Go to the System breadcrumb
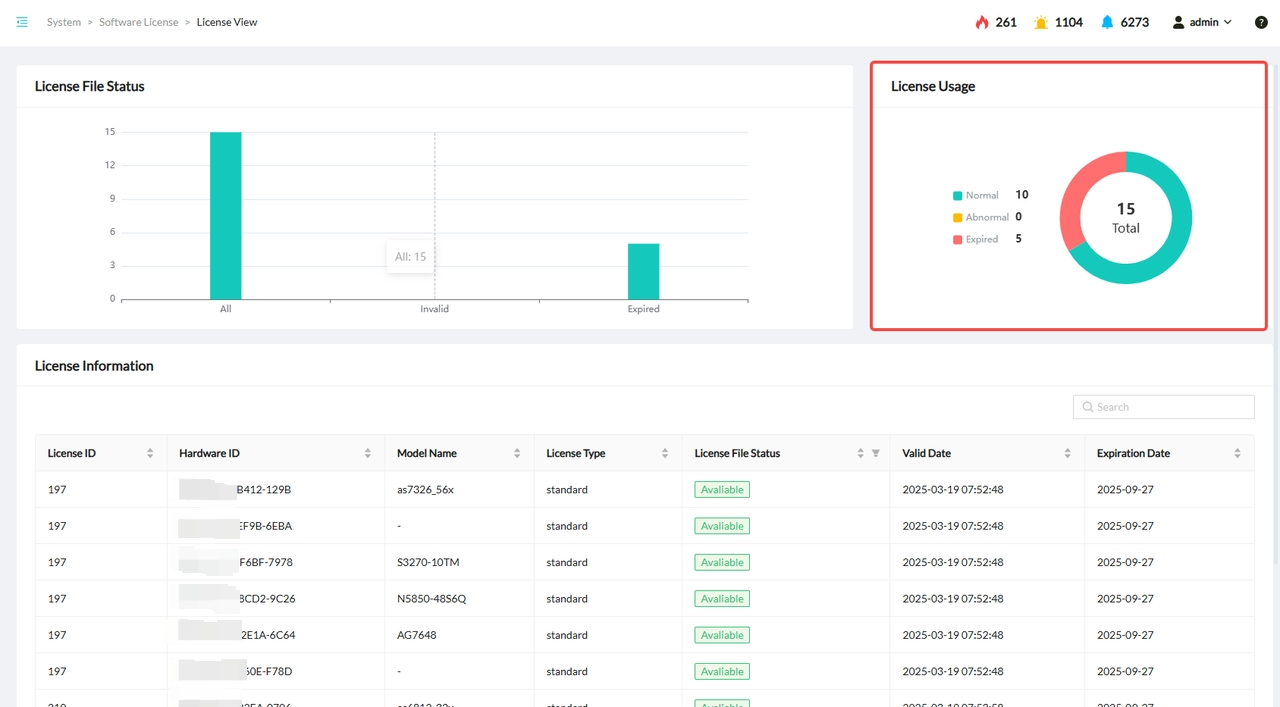Viewport: 1280px width, 707px height. (64, 22)
